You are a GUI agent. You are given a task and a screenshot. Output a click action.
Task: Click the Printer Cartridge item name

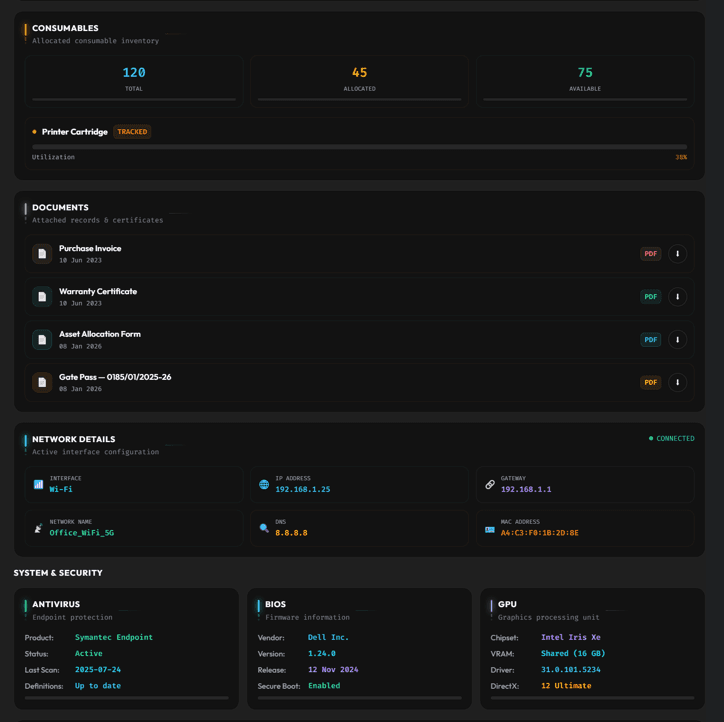(75, 132)
